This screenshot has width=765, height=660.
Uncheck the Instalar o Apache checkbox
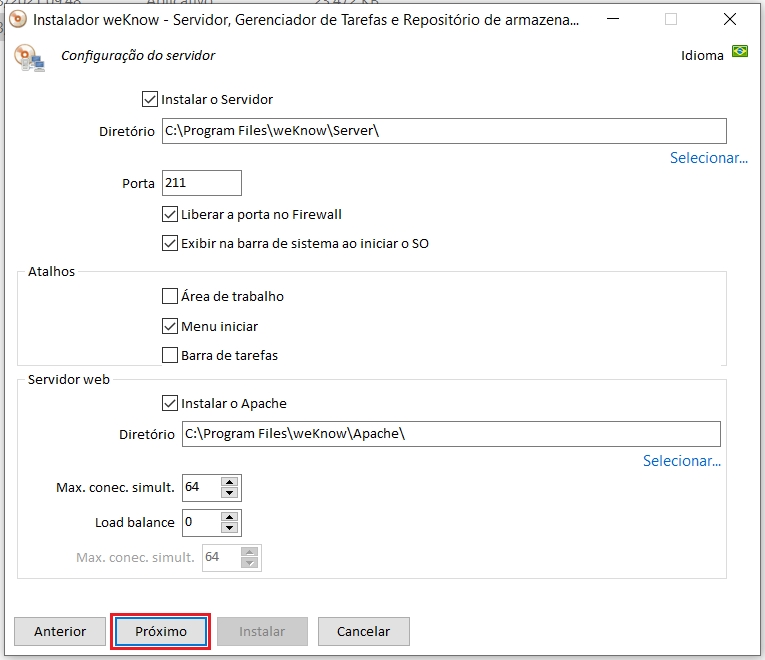click(170, 404)
